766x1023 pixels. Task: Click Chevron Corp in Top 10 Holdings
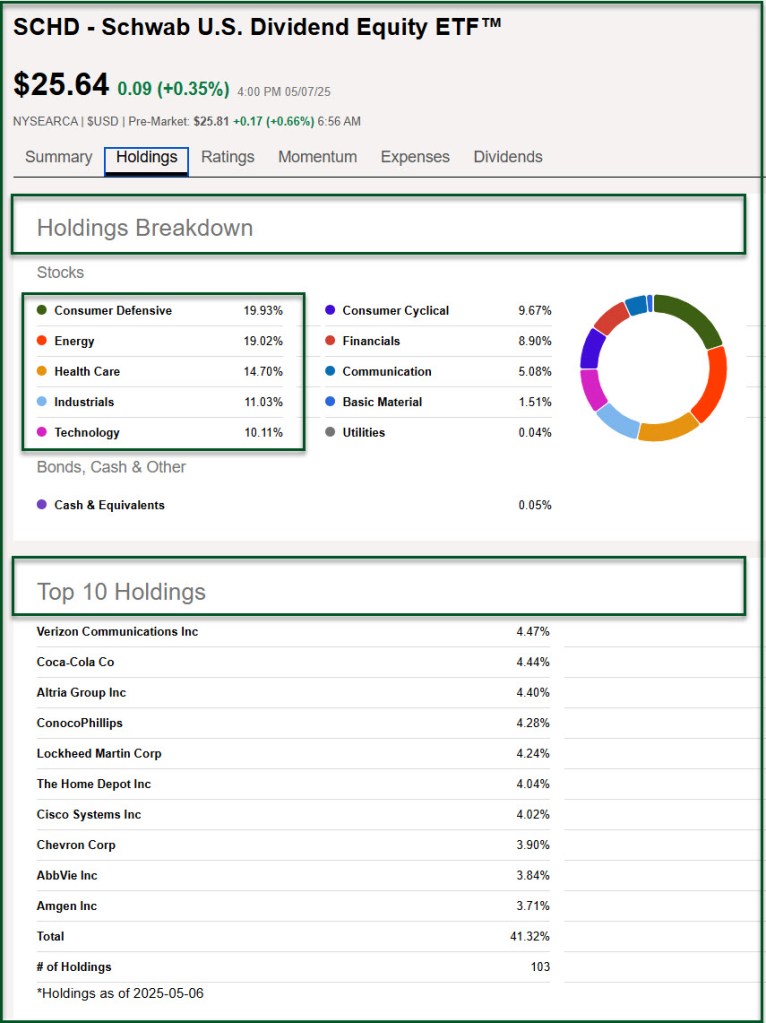coord(76,845)
